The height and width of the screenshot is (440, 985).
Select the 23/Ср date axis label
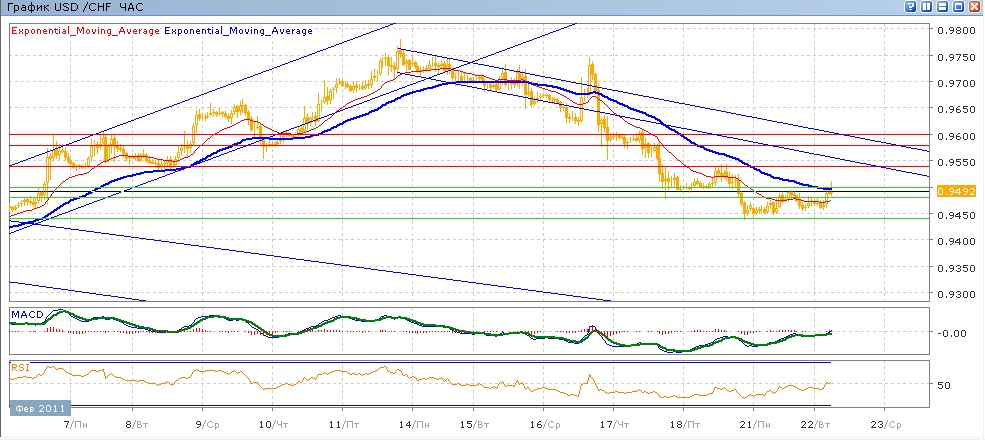[886, 424]
